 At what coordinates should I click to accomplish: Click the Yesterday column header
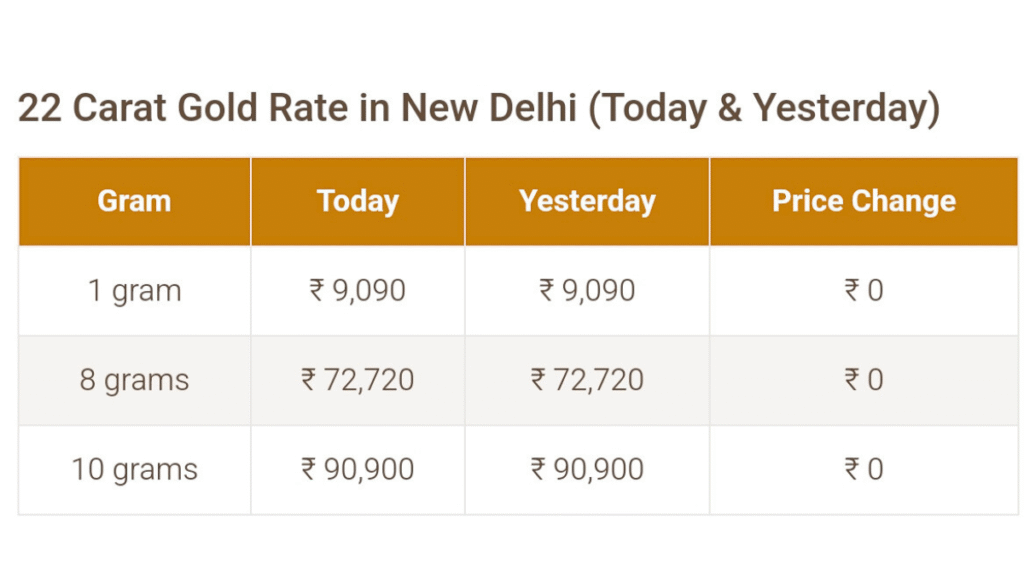click(x=587, y=201)
